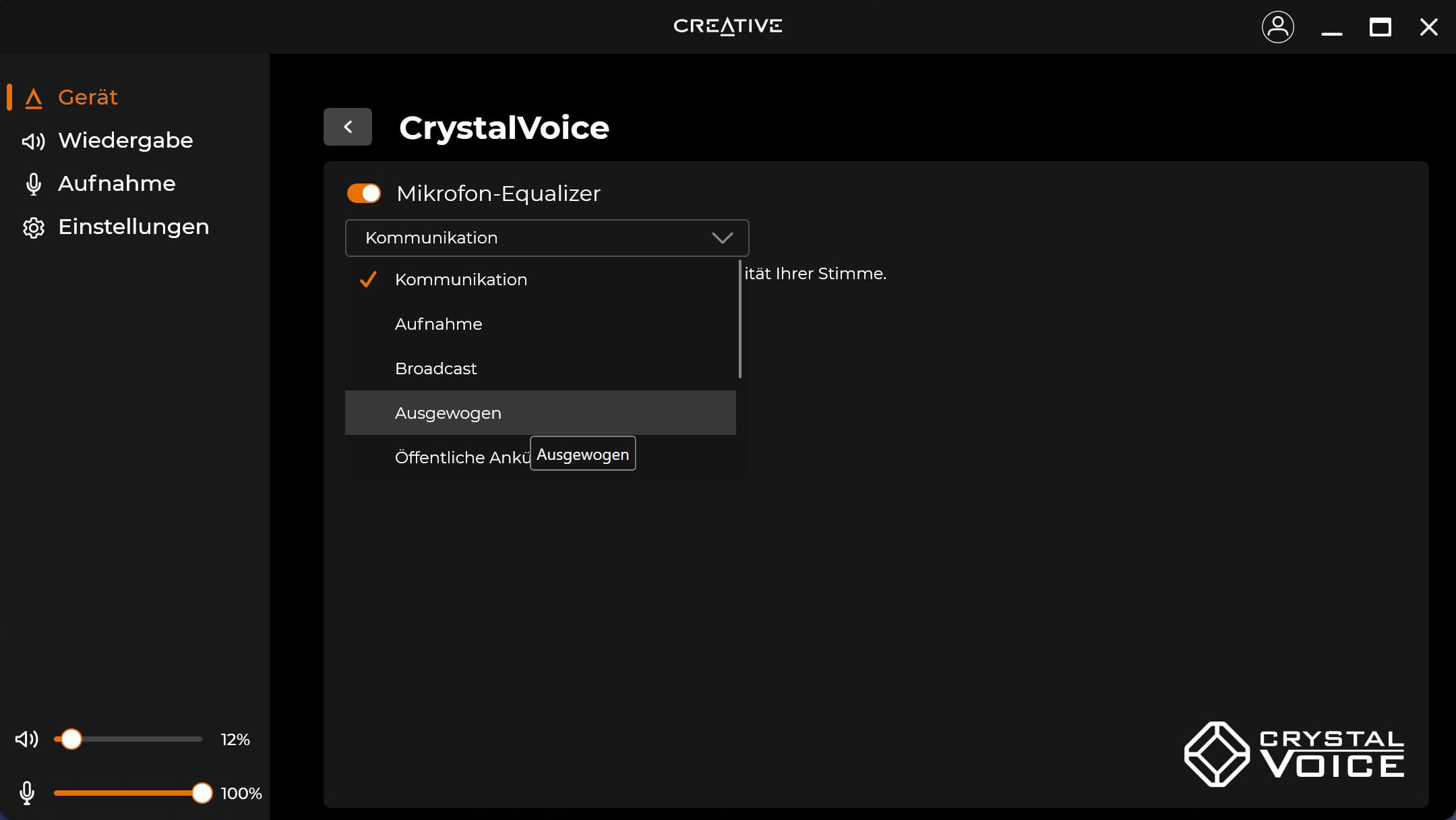Click the Gerät triangle icon in sidebar
This screenshot has width=1456, height=820.
tap(33, 98)
